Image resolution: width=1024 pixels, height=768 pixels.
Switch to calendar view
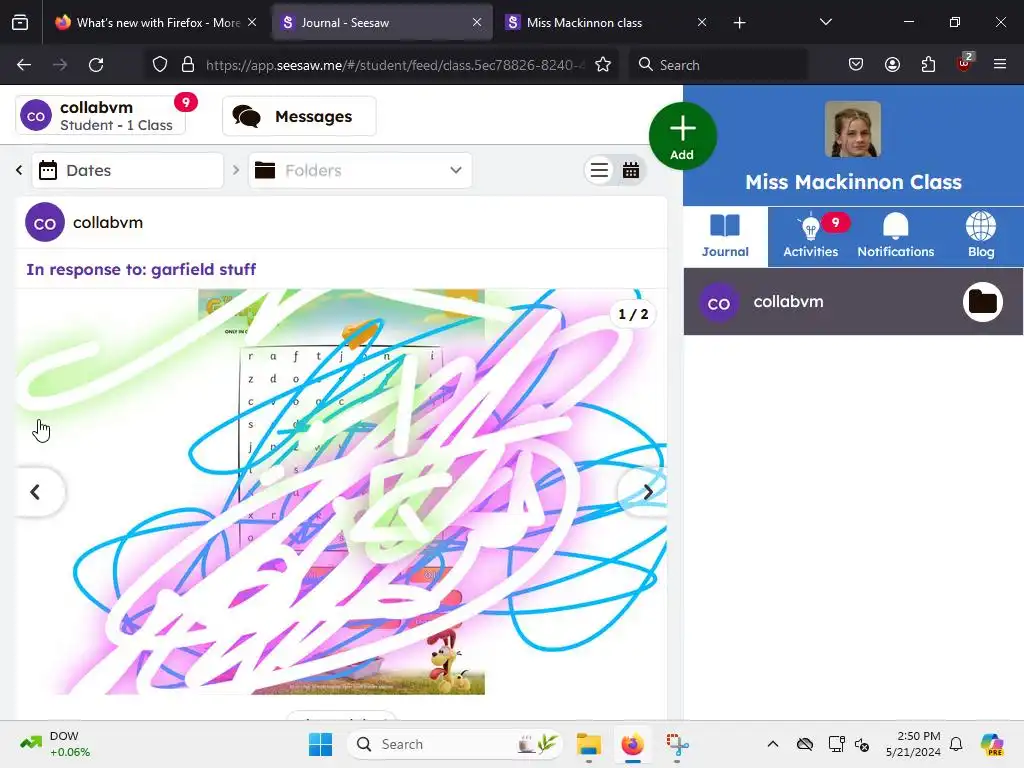(x=631, y=170)
